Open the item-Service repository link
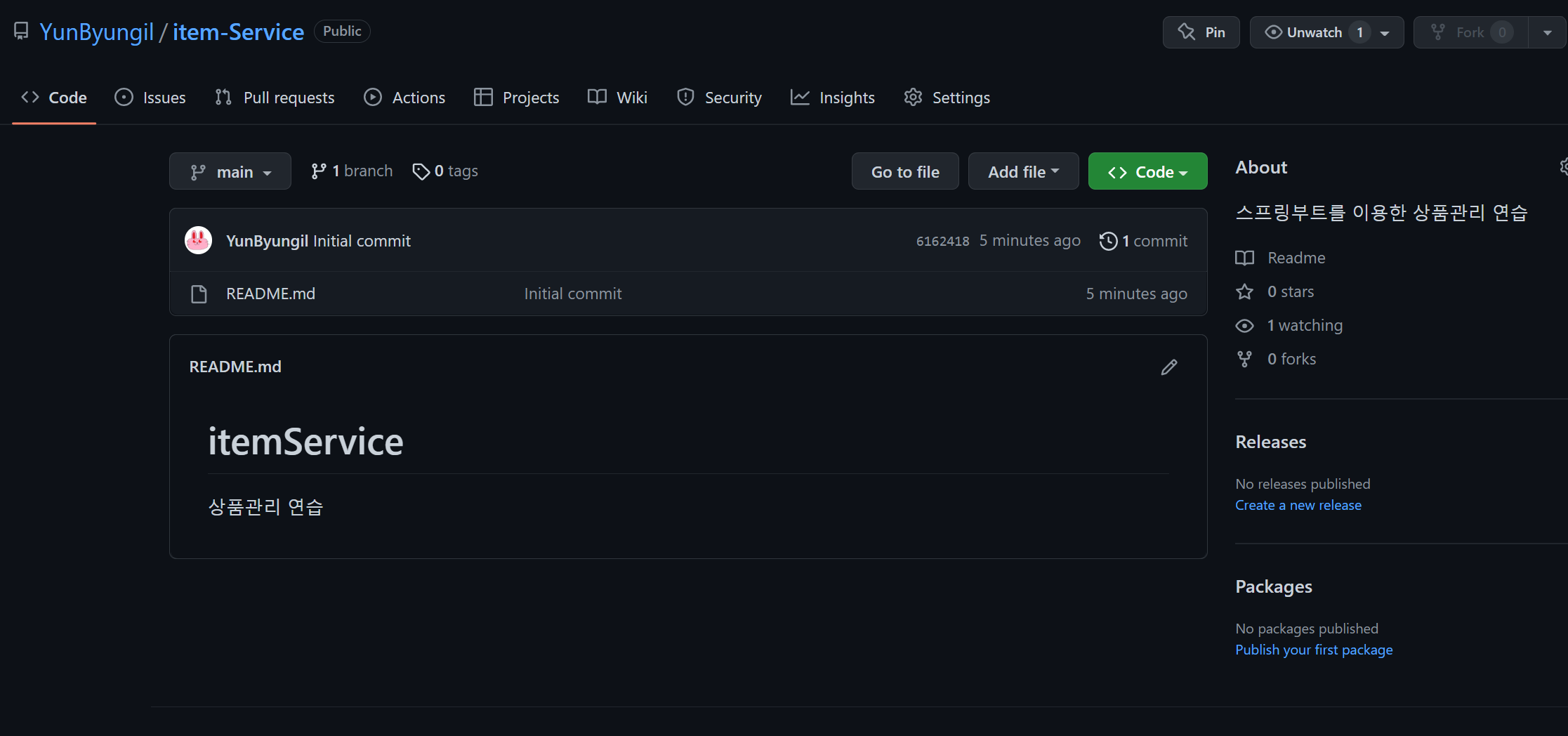Viewport: 1568px width, 736px height. 238,32
